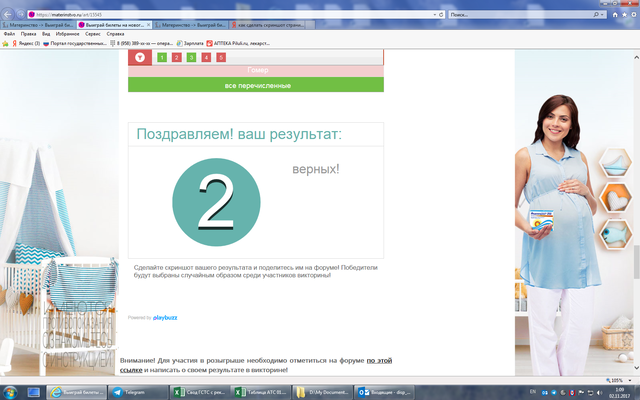Open Excel Свод ГСТС taskbar item

(x=199, y=392)
